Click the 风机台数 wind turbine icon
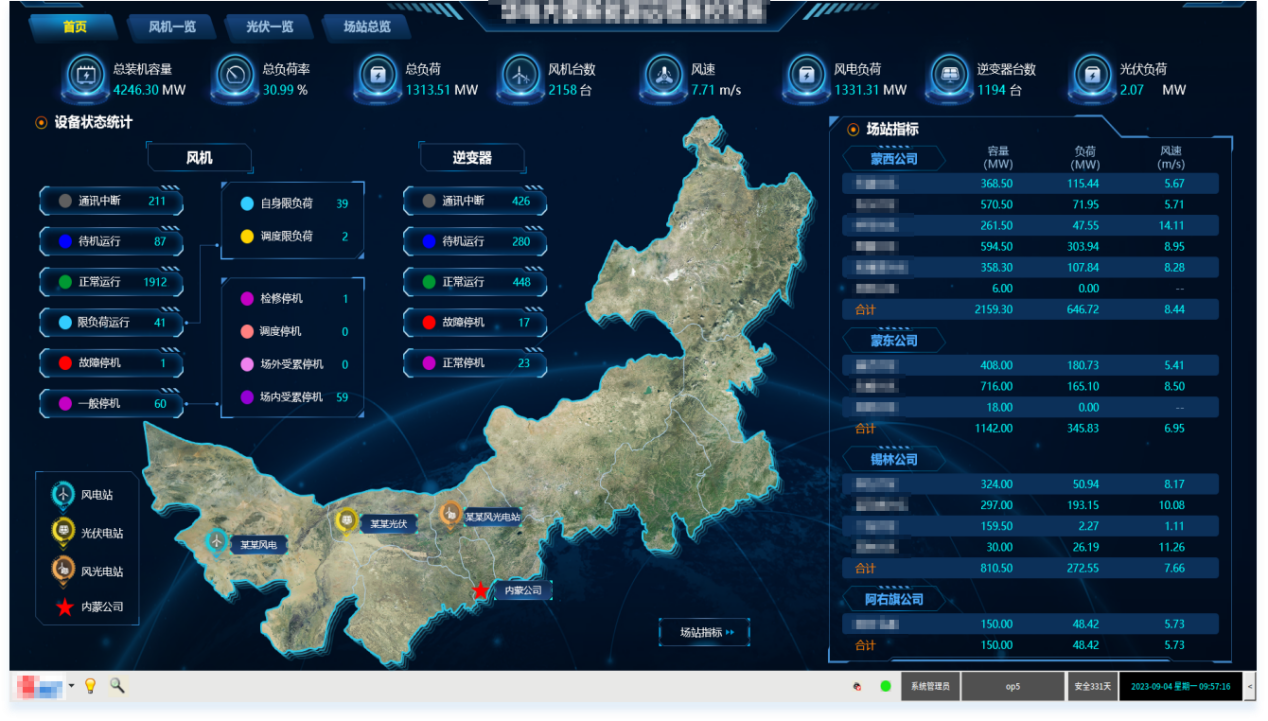Viewport: 1268px width, 721px height. pyautogui.click(x=519, y=76)
